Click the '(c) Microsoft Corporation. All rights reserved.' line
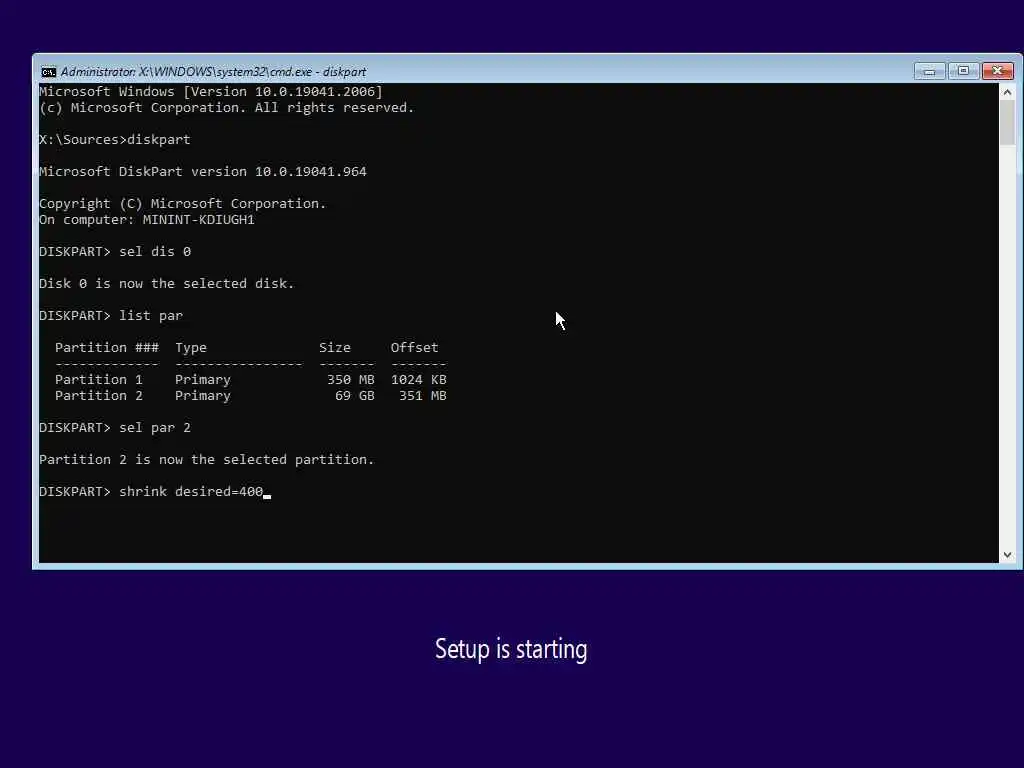This screenshot has width=1024, height=768. (227, 108)
